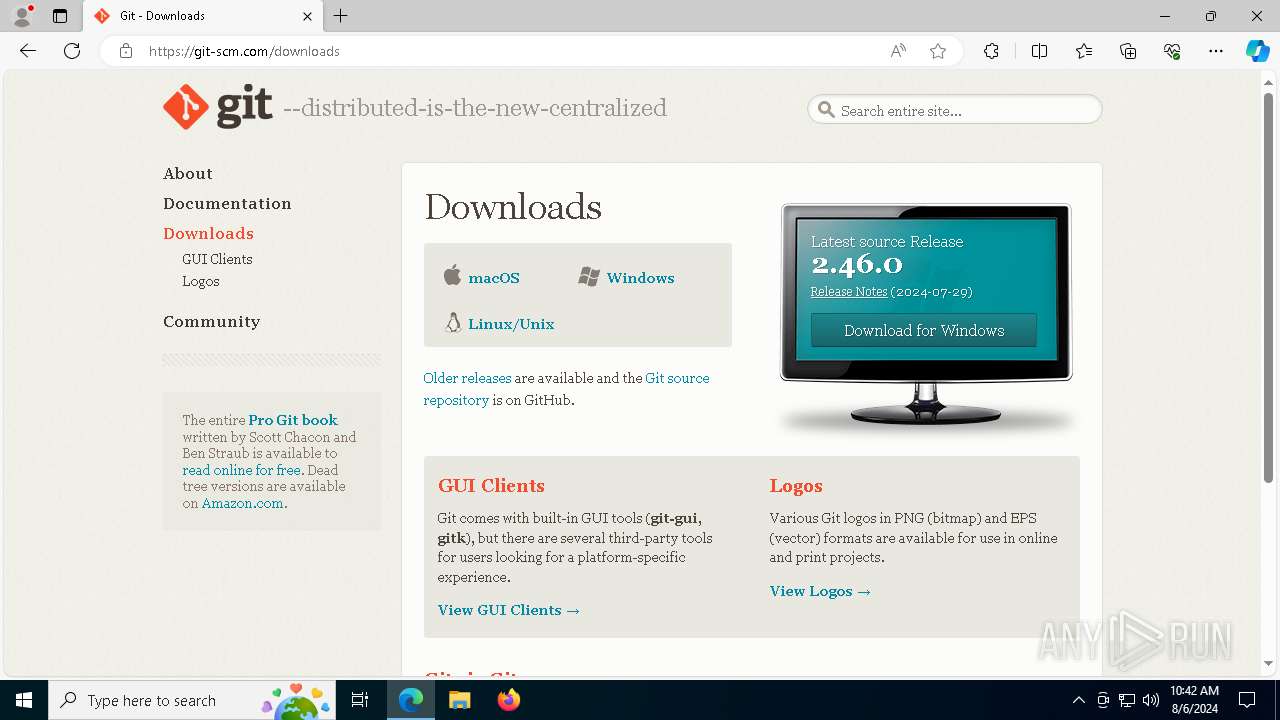Open the Copilot sidebar
This screenshot has height=720, width=1280.
coord(1257,51)
